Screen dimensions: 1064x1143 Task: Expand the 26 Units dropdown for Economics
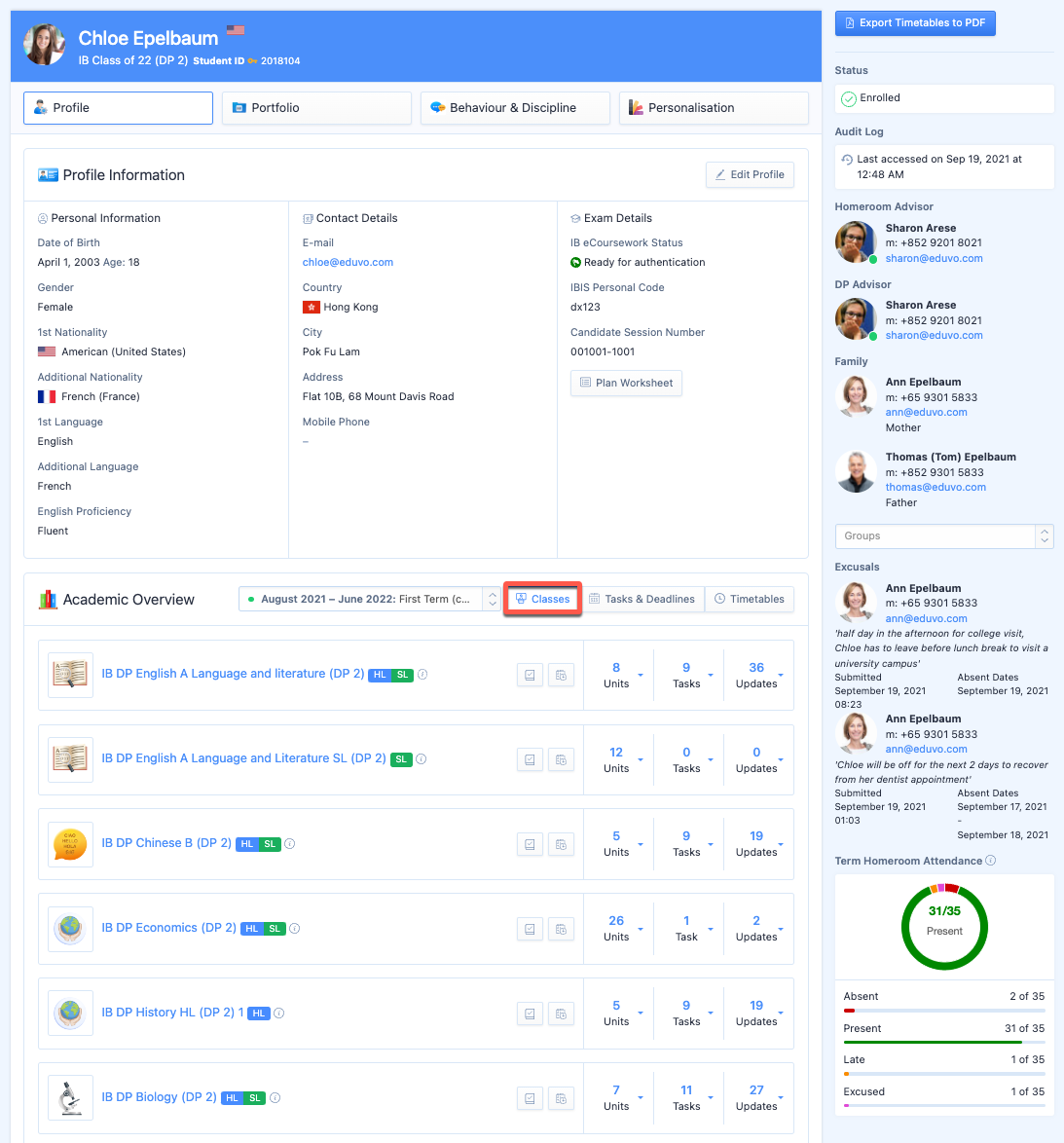(641, 929)
